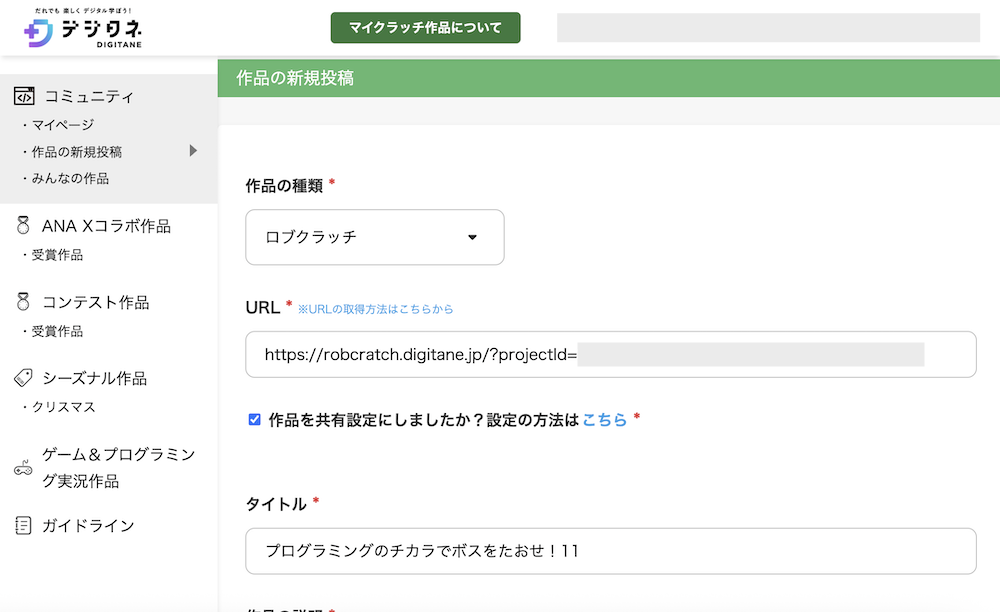Click the game controller icon

point(23,468)
